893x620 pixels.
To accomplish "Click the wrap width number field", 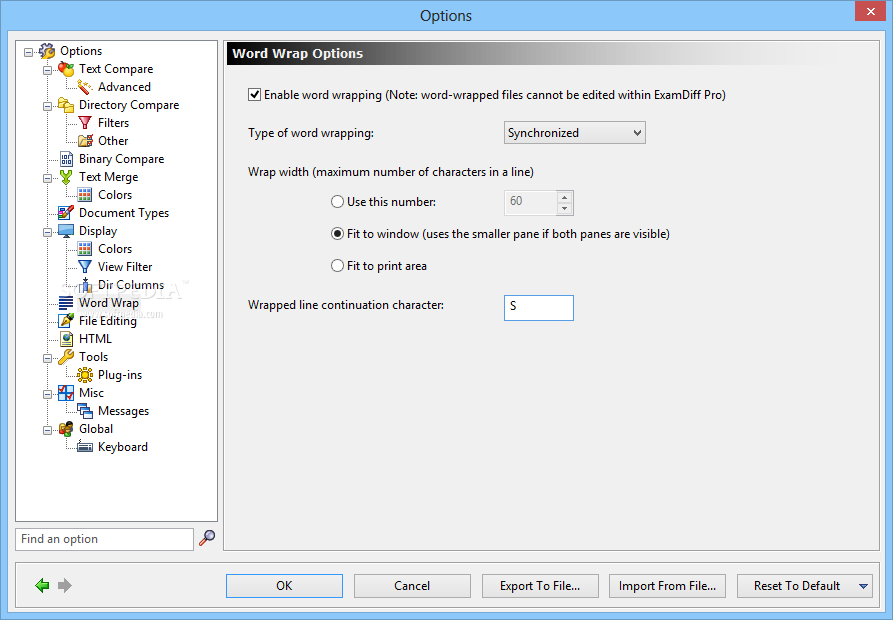I will [x=530, y=202].
